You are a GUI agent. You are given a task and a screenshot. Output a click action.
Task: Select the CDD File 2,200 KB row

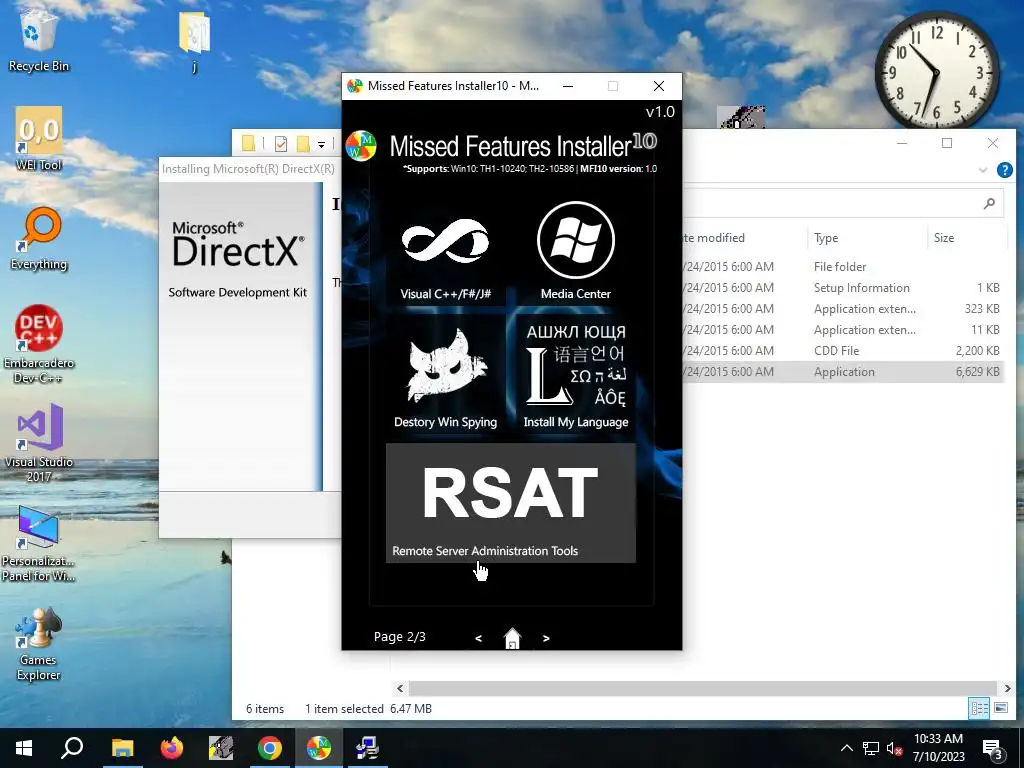click(x=843, y=350)
